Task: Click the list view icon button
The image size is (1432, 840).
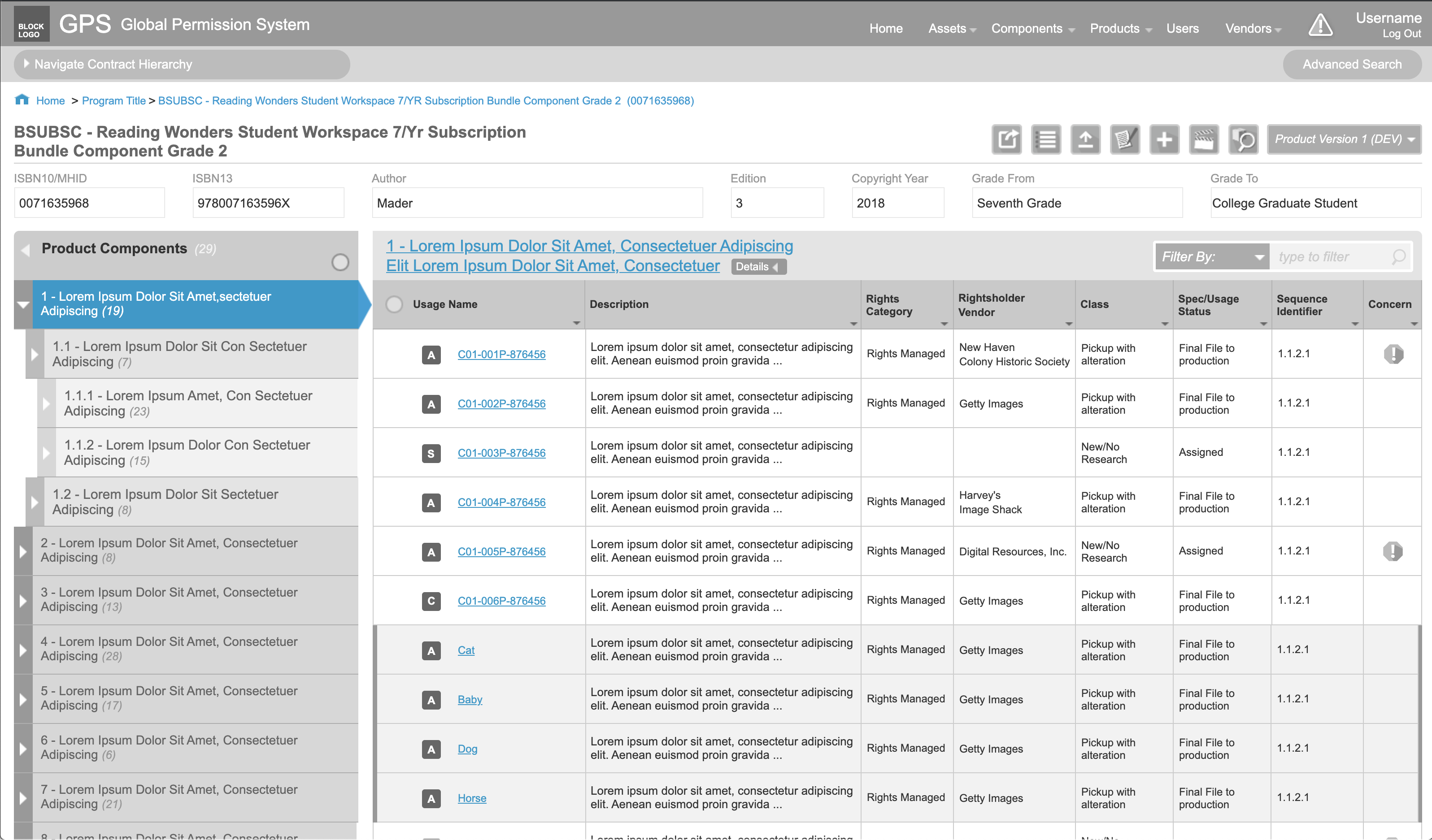Action: pyautogui.click(x=1045, y=139)
